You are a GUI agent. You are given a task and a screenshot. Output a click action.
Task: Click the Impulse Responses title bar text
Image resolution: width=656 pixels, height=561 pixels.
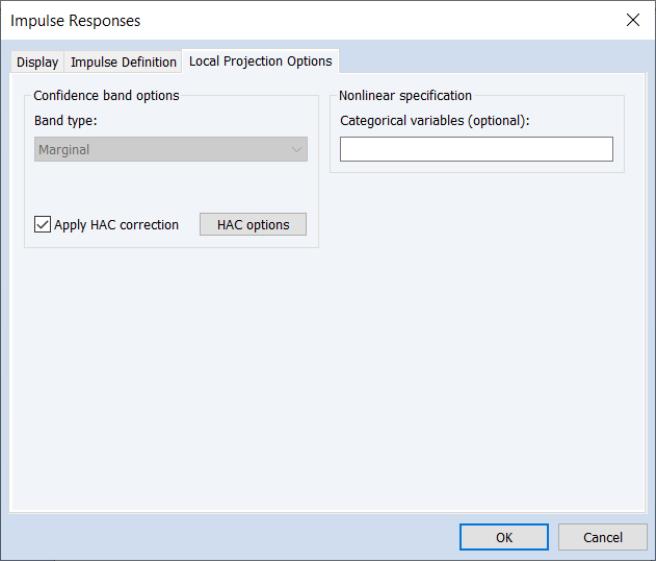pos(76,20)
